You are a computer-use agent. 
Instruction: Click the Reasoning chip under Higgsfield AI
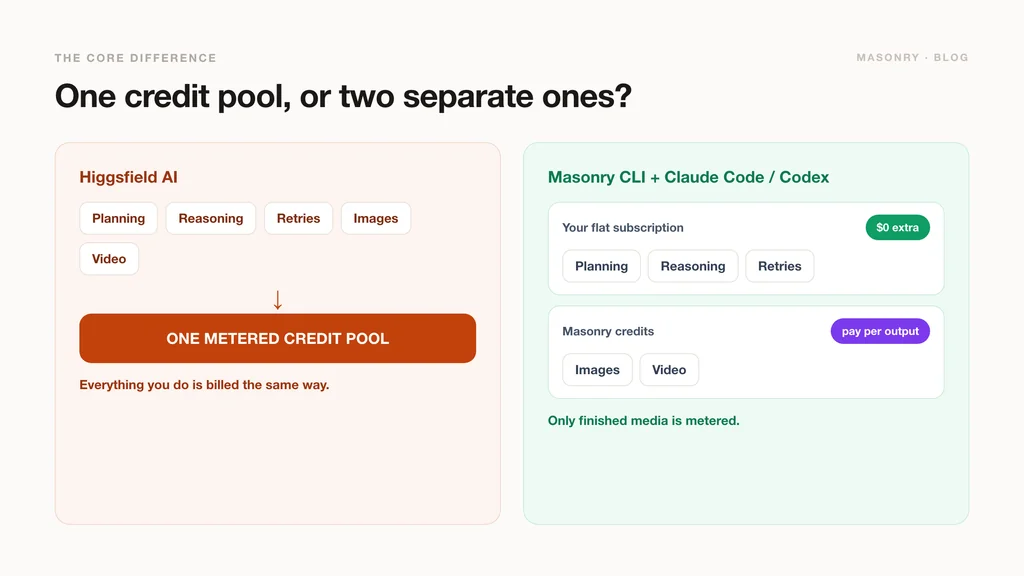pyautogui.click(x=210, y=218)
